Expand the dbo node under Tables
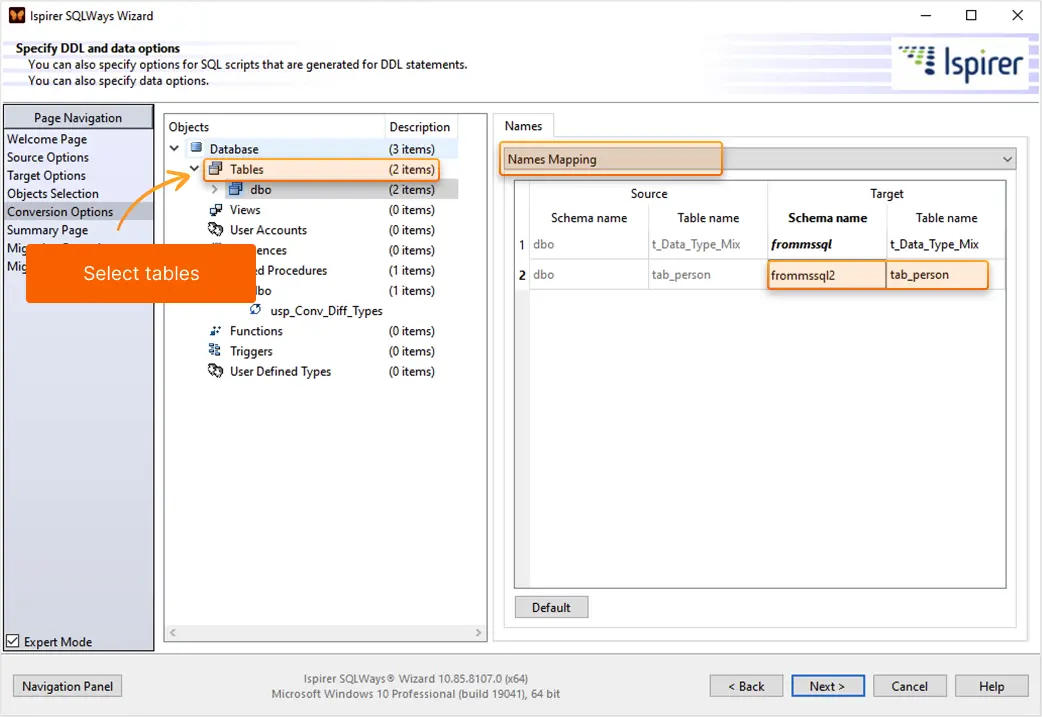The width and height of the screenshot is (1042, 717). coord(215,189)
